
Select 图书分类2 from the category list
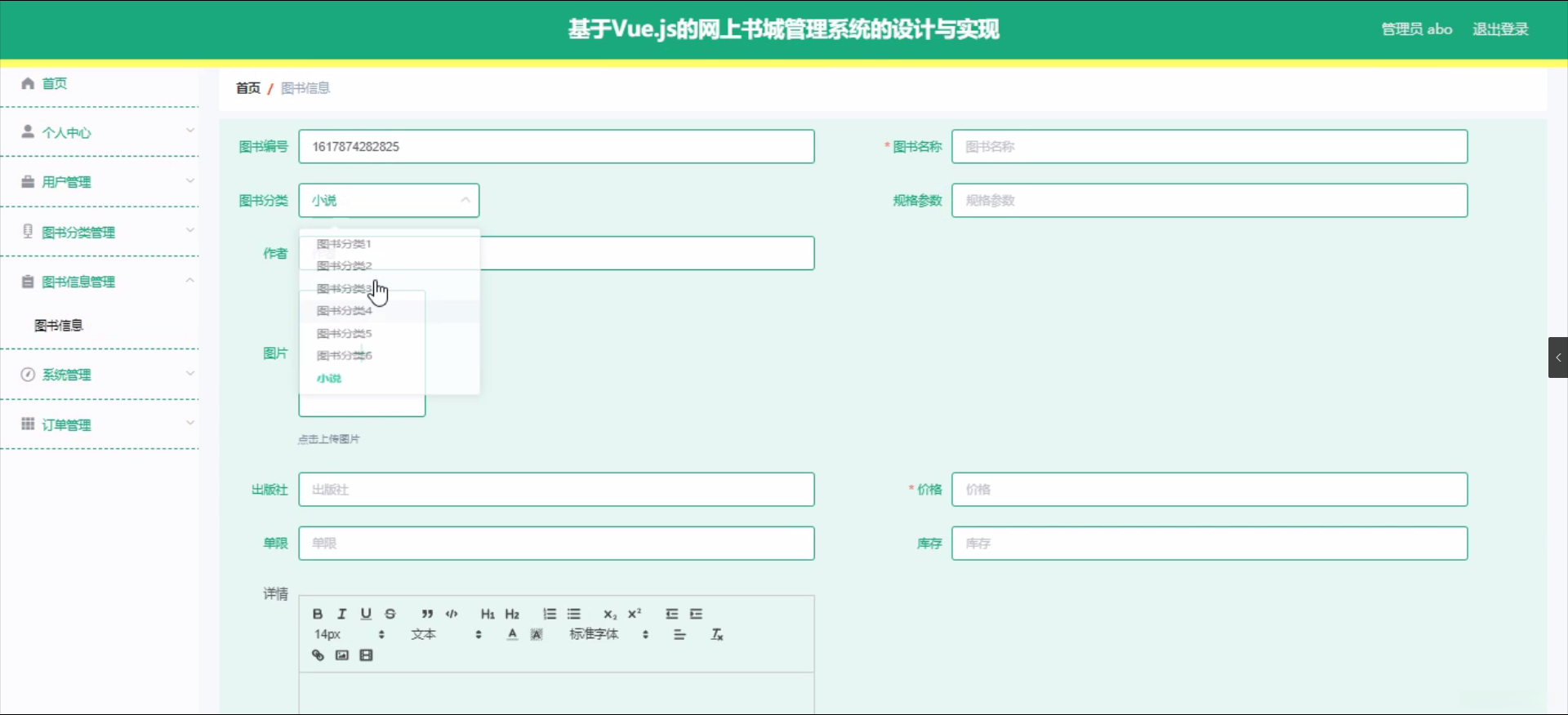389,265
